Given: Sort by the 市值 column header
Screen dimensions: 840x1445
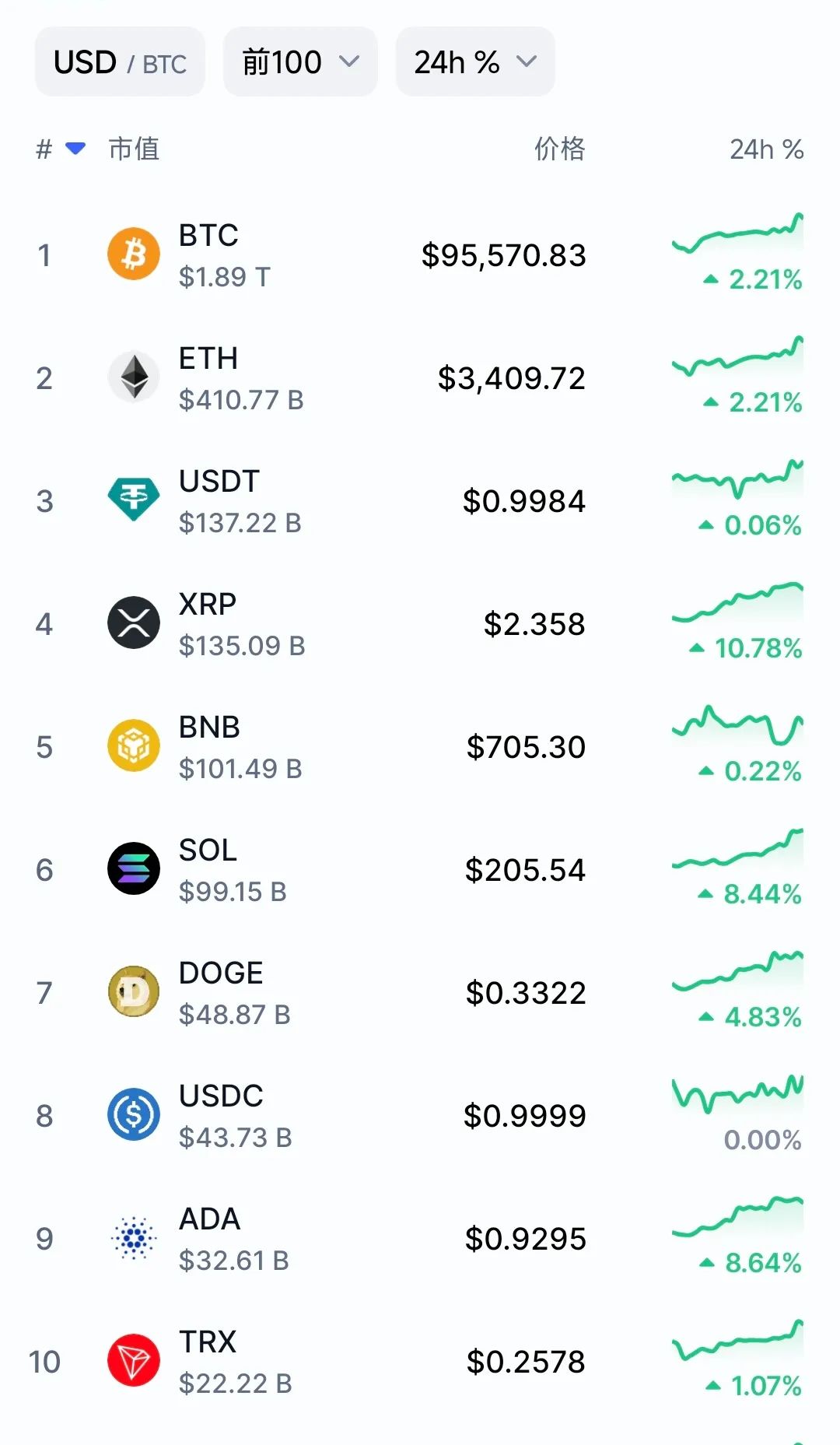Looking at the screenshot, I should [134, 149].
